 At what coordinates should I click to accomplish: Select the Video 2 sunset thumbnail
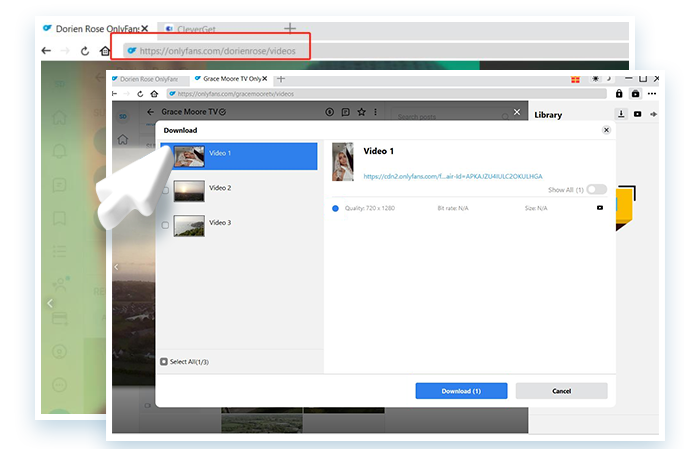189,191
